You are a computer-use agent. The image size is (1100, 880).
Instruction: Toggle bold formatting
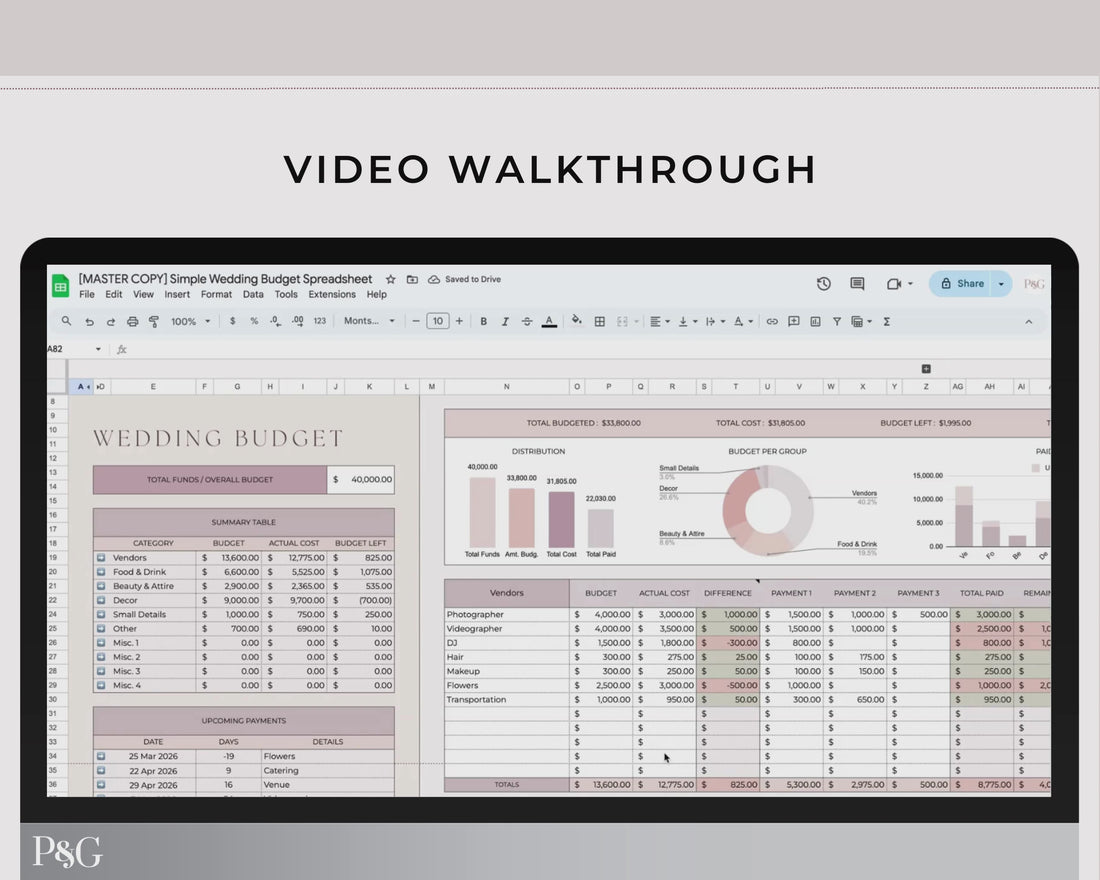(x=484, y=322)
